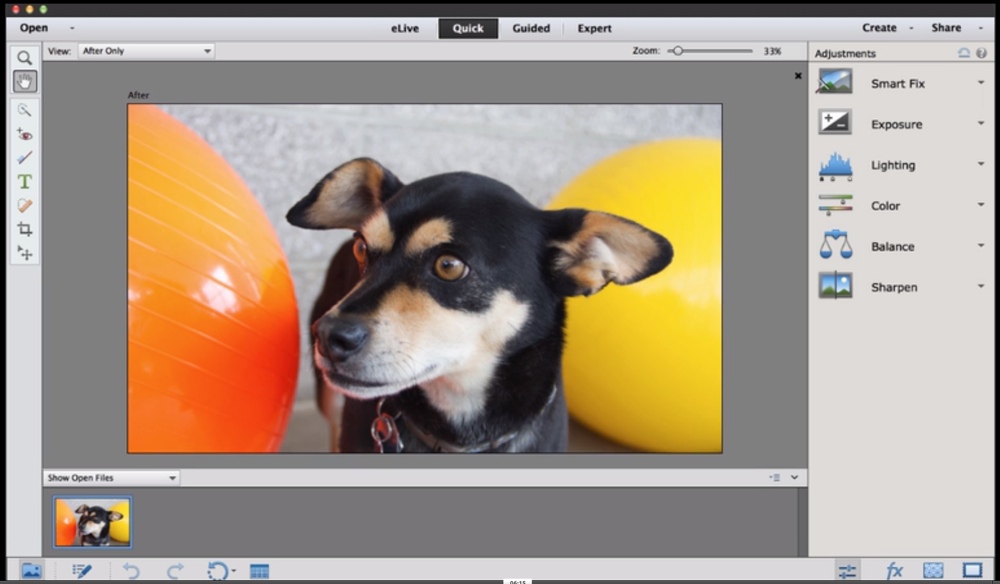
Task: Activate the Crop tool
Action: pos(25,229)
